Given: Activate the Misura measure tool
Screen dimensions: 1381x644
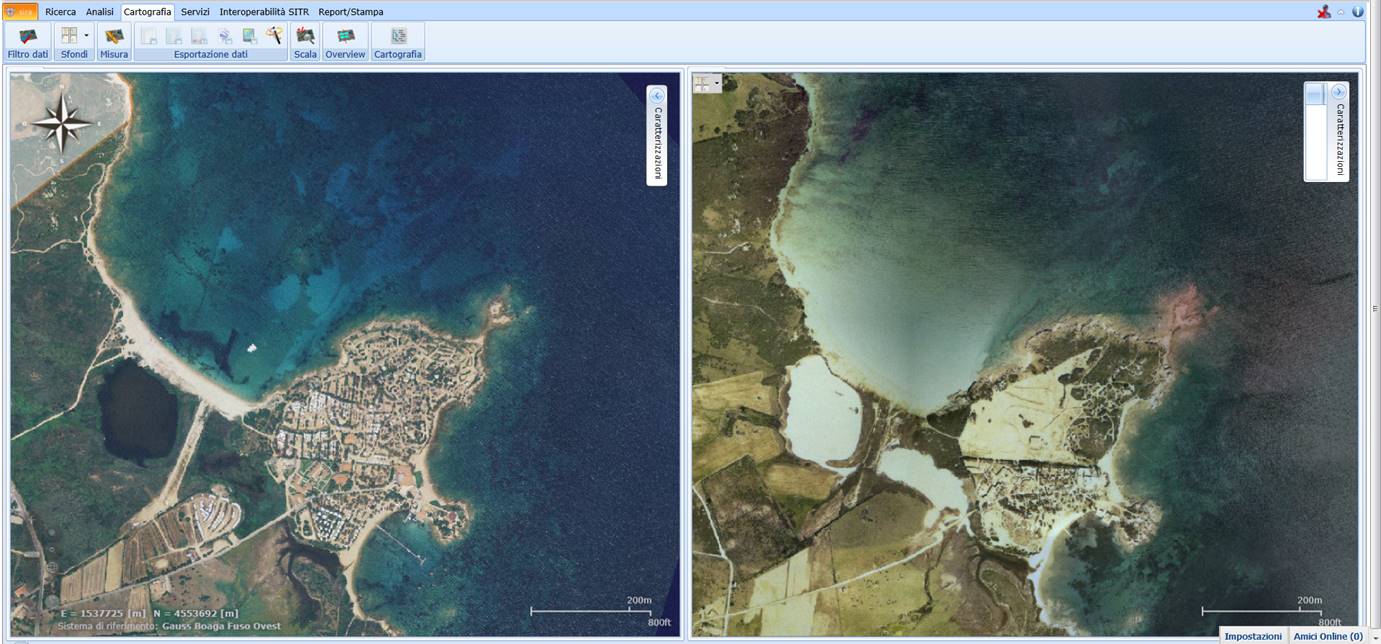Looking at the screenshot, I should 114,37.
